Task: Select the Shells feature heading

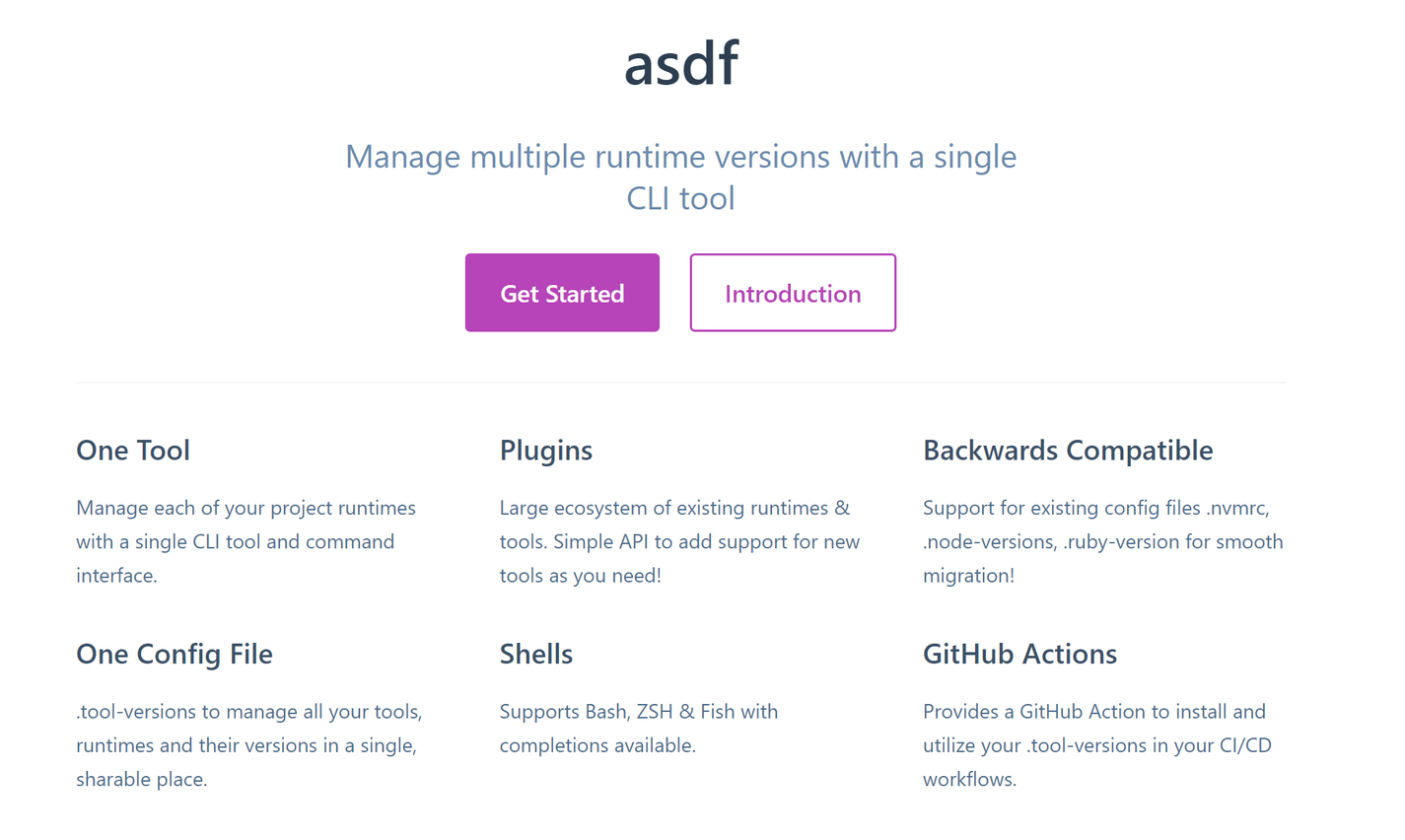Action: (x=535, y=654)
